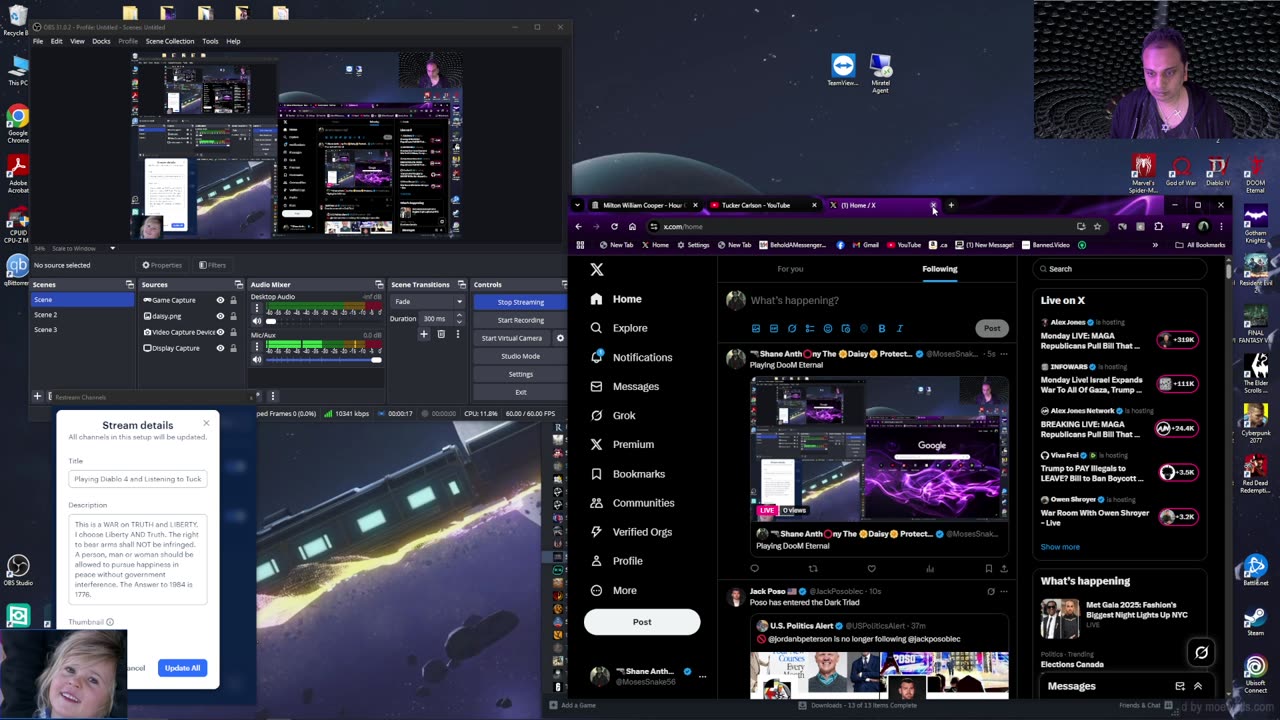Add emoji to post composer
This screenshot has width=1280, height=720.
[x=827, y=328]
